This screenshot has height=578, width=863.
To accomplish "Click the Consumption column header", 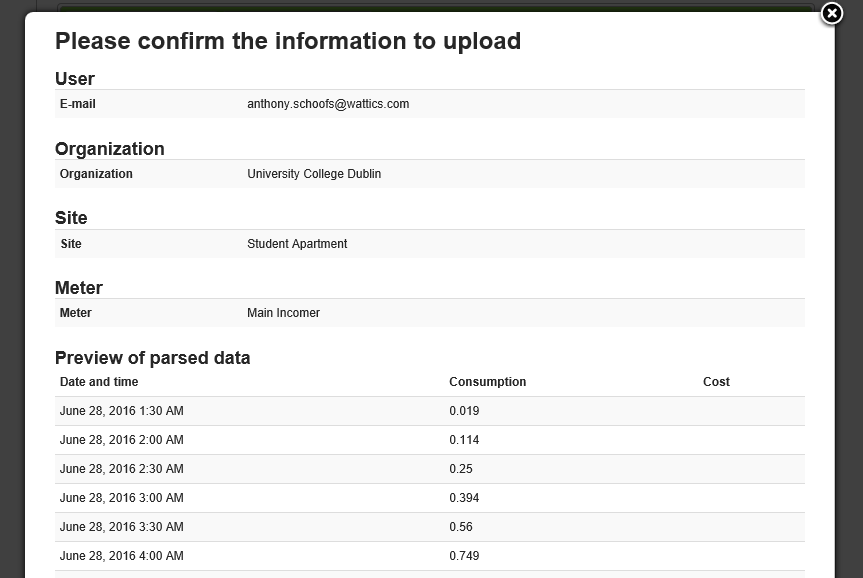I will tap(487, 382).
